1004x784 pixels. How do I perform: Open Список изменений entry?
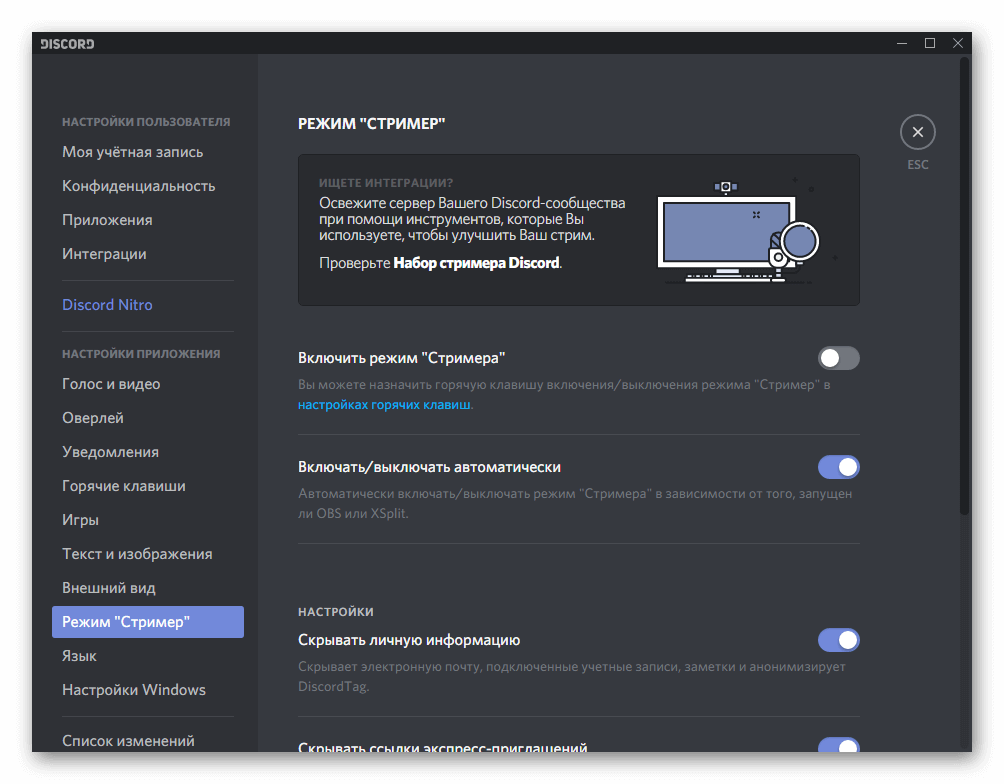(128, 741)
